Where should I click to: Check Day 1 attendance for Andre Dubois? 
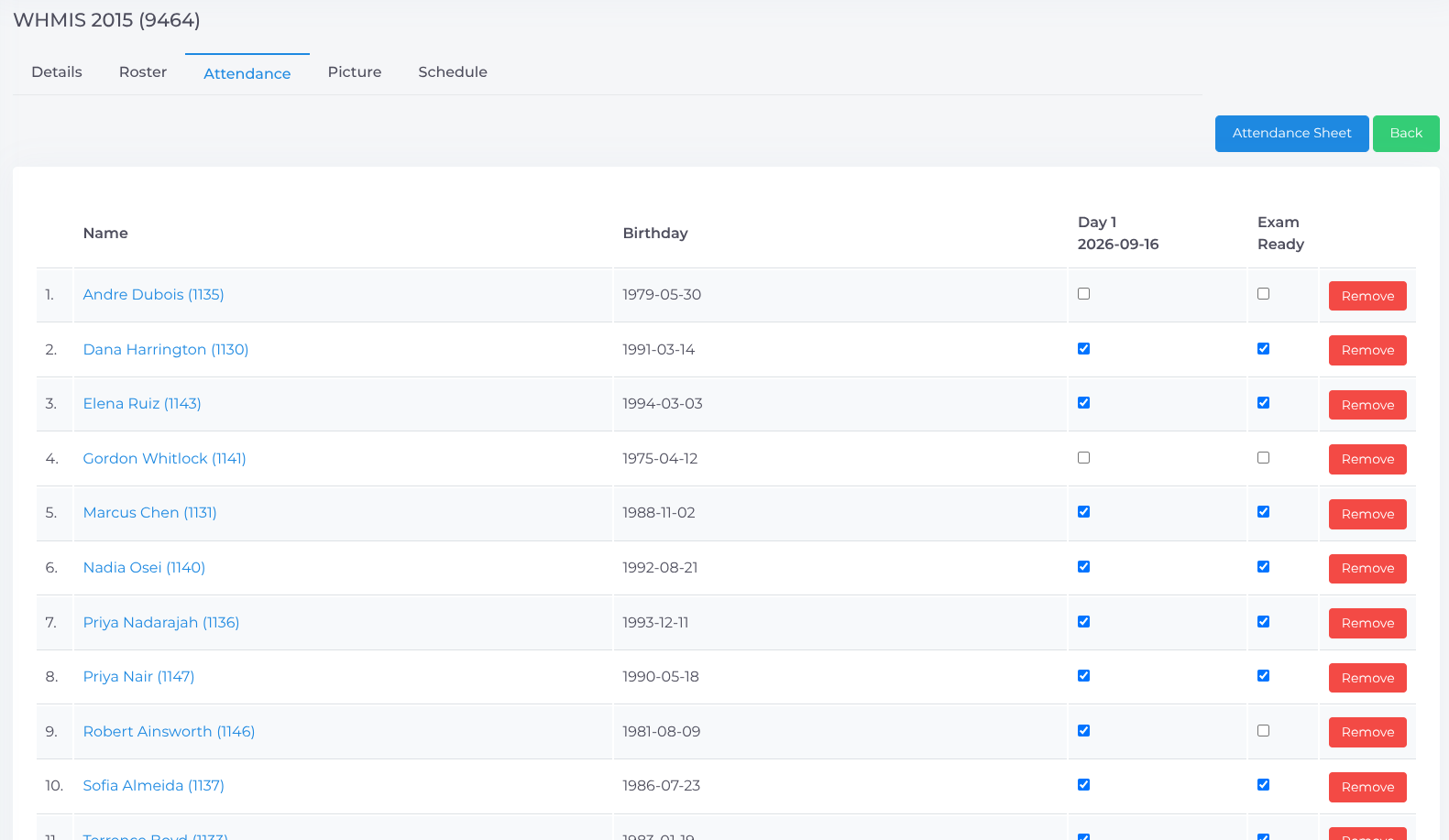tap(1084, 294)
